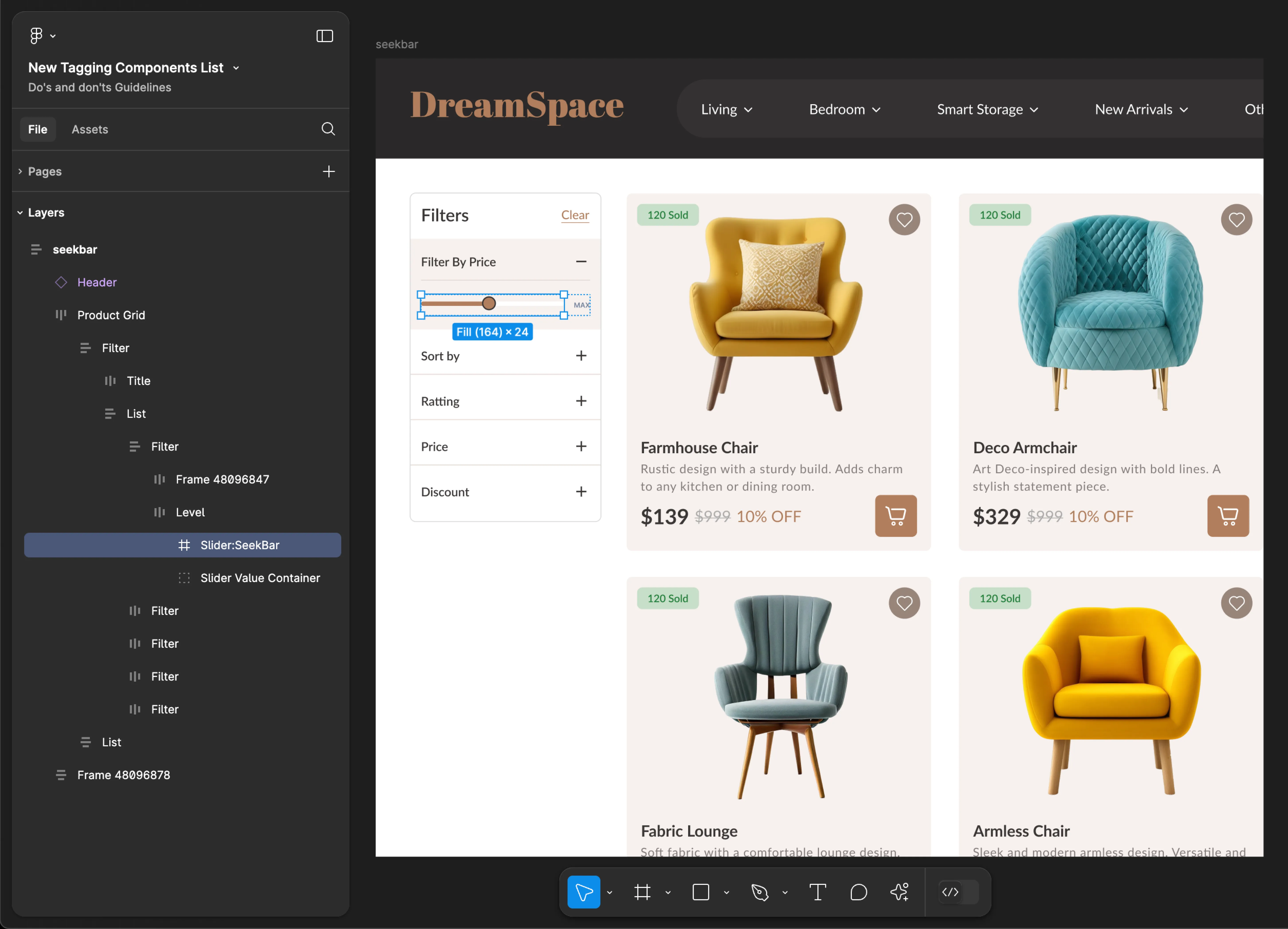Screen dimensions: 1288x929
Task: Expand the Sort by filter
Action: click(x=581, y=356)
